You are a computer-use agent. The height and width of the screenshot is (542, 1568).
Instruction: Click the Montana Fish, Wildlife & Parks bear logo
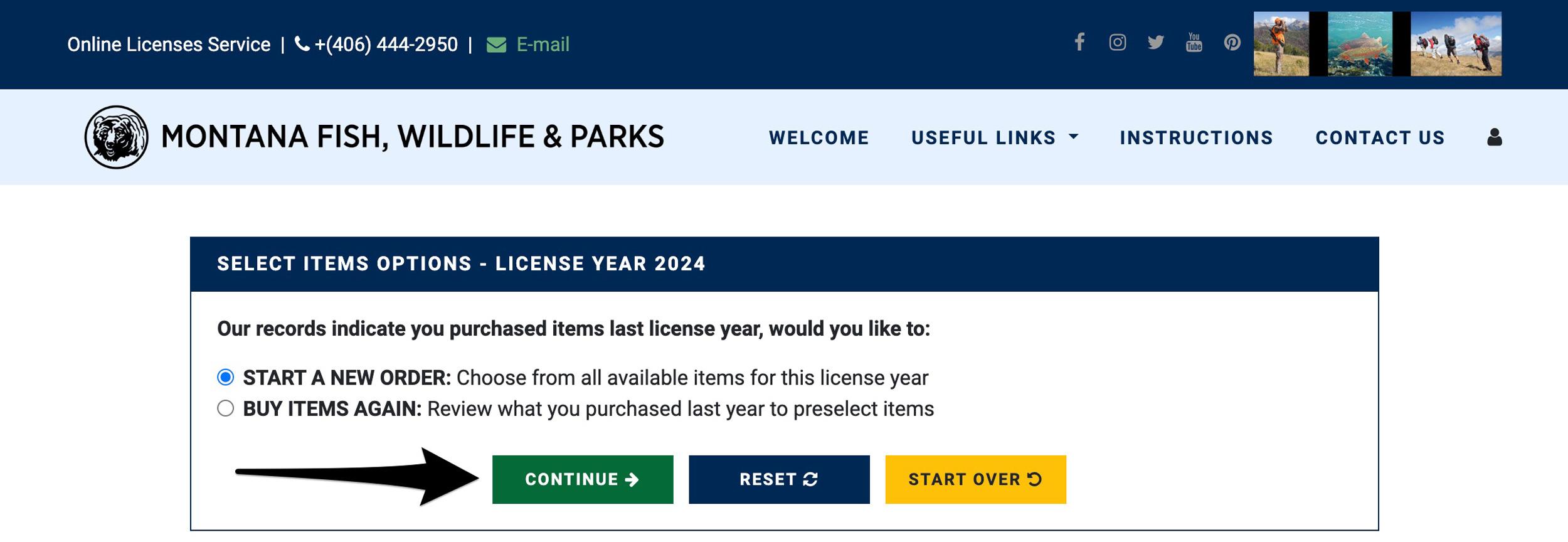115,137
